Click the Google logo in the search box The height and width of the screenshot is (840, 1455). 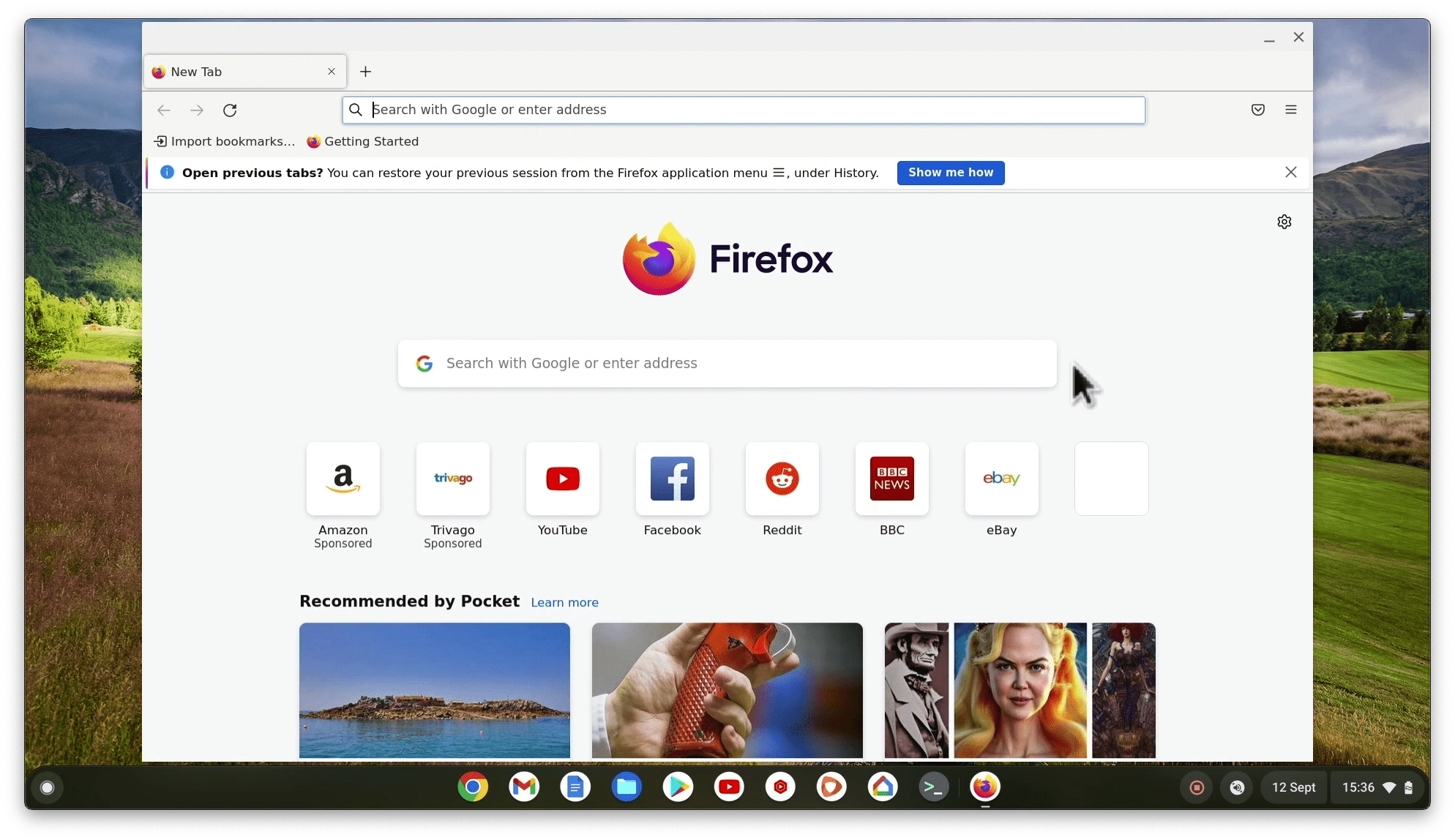[424, 363]
